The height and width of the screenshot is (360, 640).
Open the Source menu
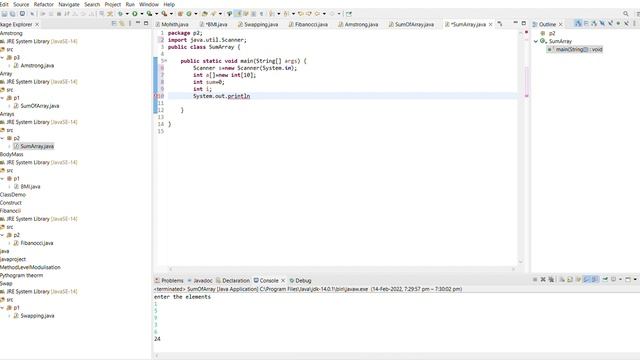[21, 4]
